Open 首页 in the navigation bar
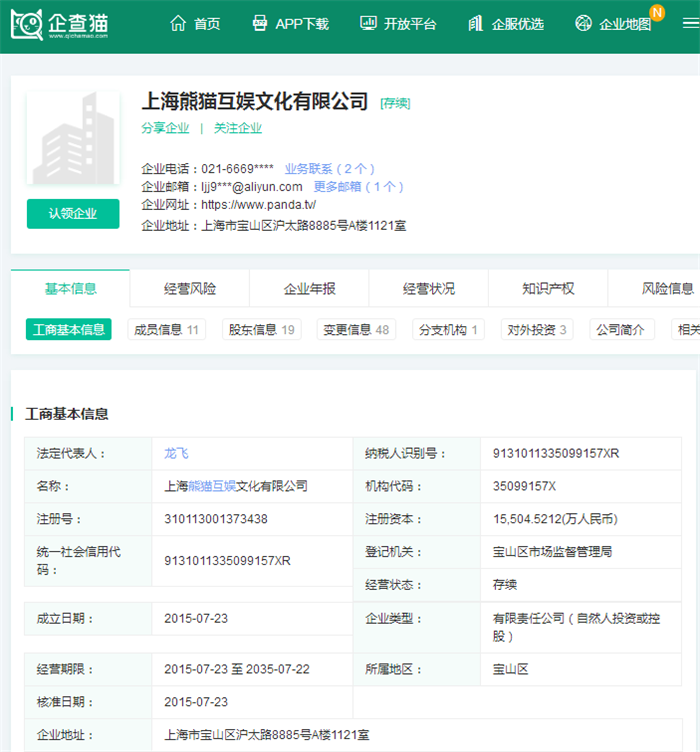This screenshot has width=700, height=752. (x=207, y=24)
